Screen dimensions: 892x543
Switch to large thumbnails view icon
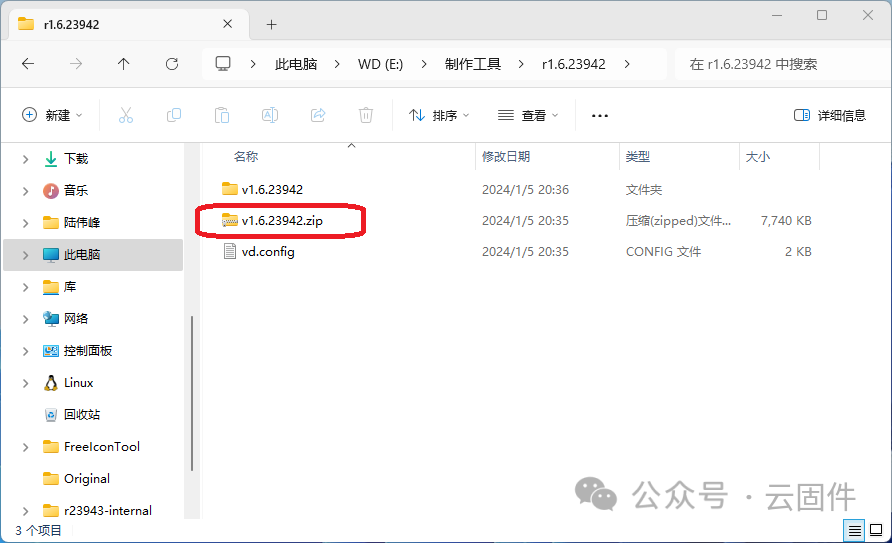[876, 531]
